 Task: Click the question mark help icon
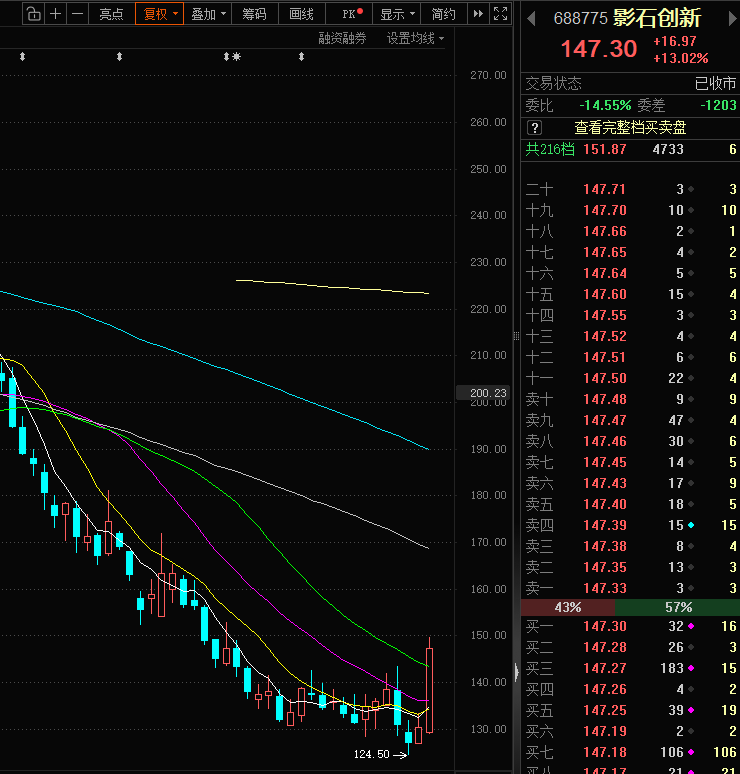(x=534, y=128)
